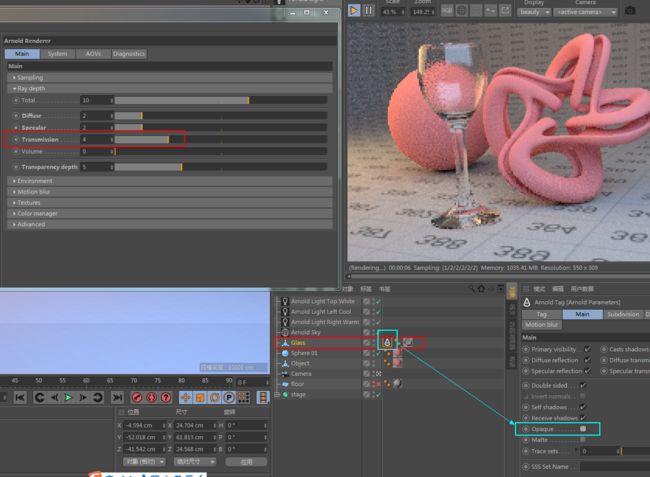Click the Transmission ray depth slider
Image resolution: width=650 pixels, height=477 pixels.
point(221,140)
